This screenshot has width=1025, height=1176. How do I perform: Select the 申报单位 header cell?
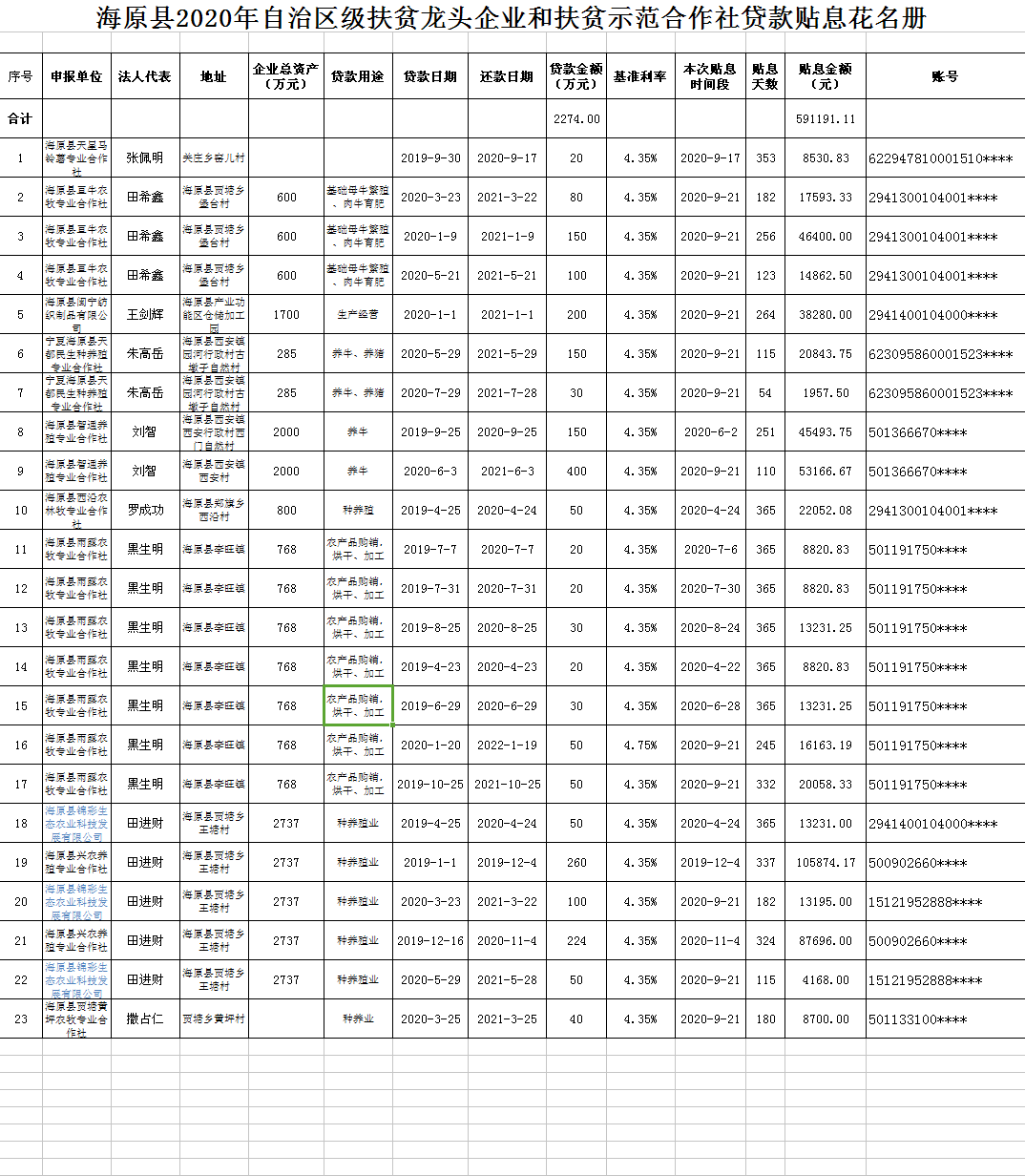(76, 76)
